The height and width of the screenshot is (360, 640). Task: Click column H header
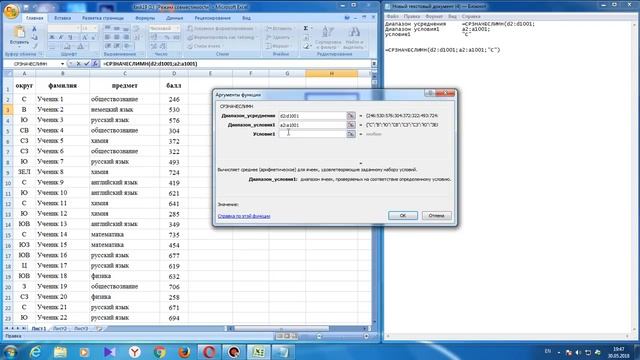tap(331, 73)
